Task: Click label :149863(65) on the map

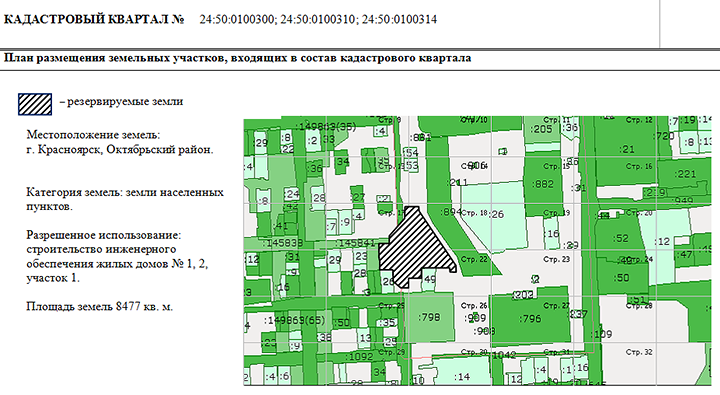Action: point(294,320)
